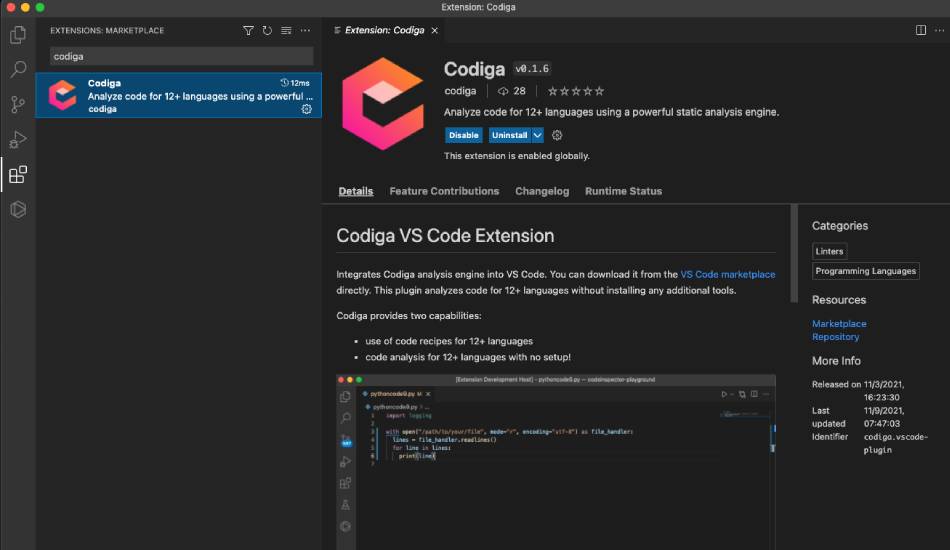Click the extensions search field
Image resolution: width=950 pixels, height=550 pixels.
click(182, 56)
